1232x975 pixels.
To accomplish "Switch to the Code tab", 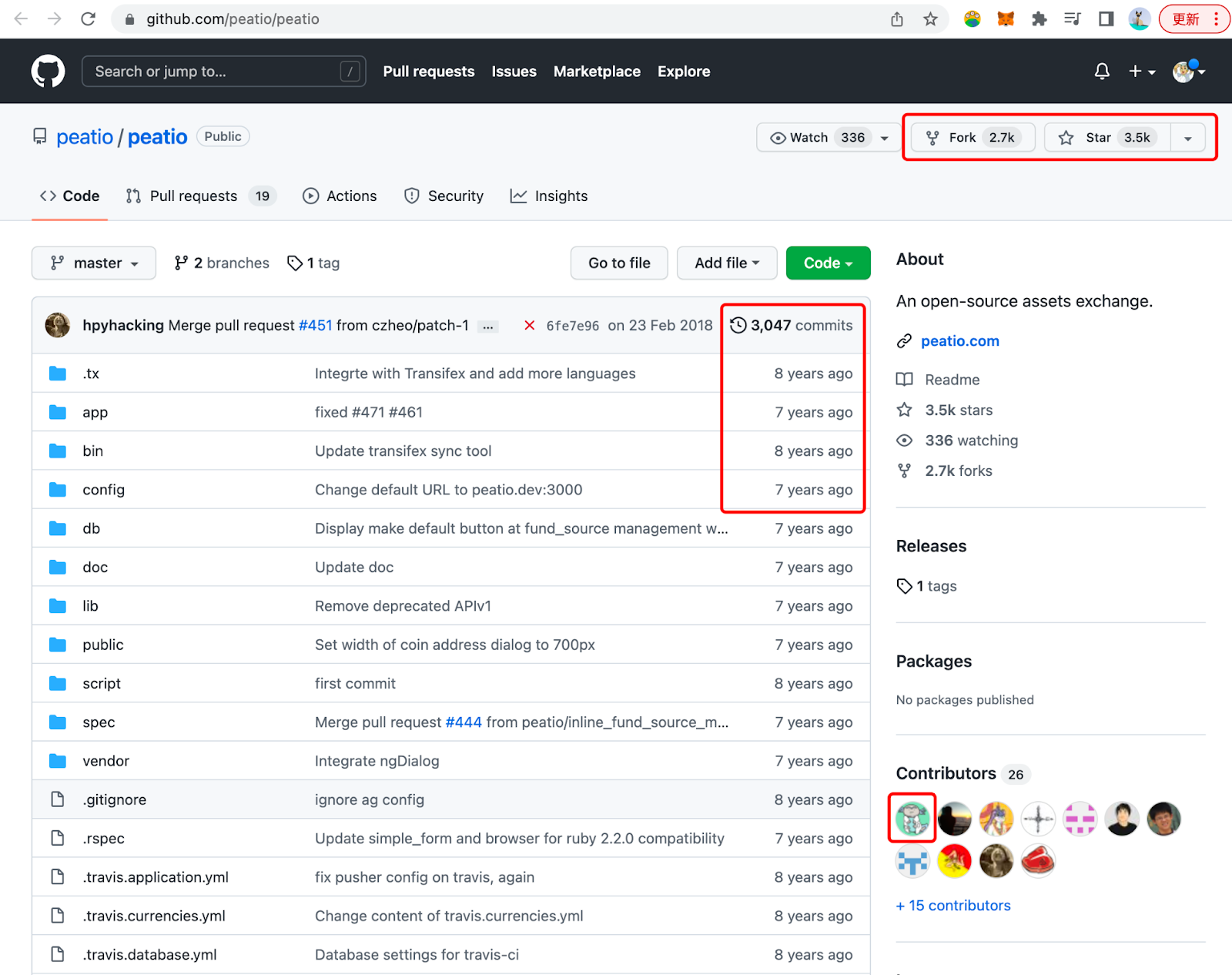I will [x=70, y=196].
